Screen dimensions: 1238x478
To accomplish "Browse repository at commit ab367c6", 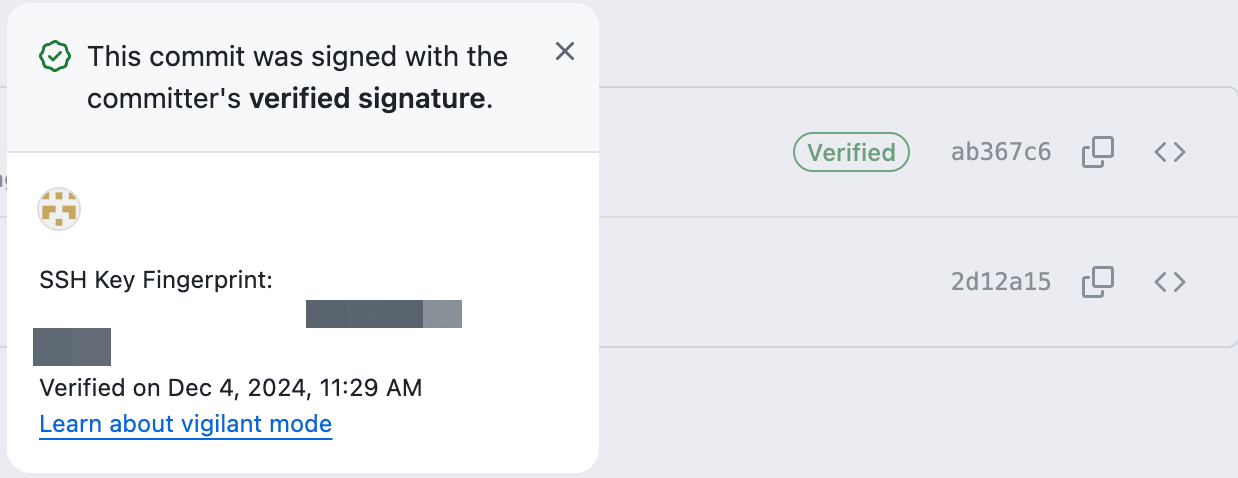I will [1170, 152].
